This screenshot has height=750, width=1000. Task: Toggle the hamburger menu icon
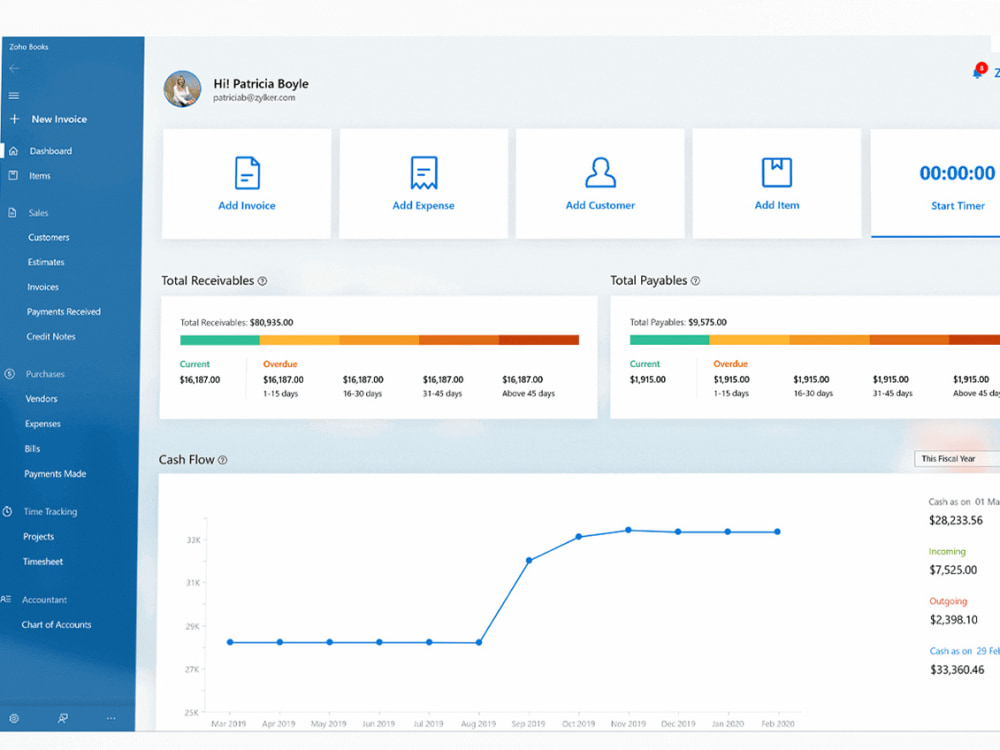(x=13, y=95)
